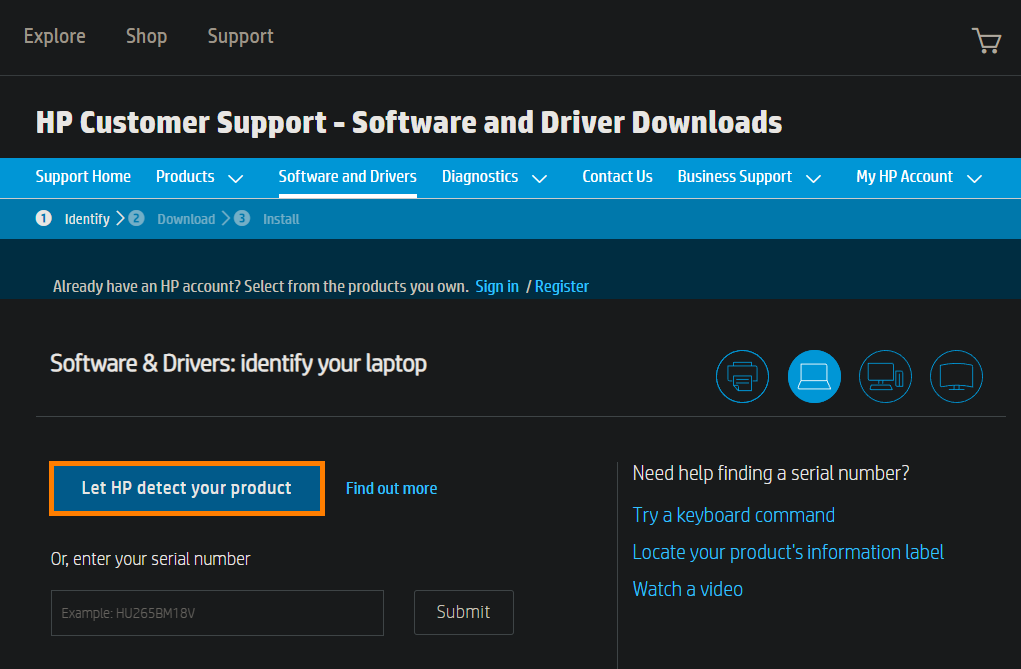Click the step 2 Download circle
Screen dimensions: 1021x669
(136, 218)
